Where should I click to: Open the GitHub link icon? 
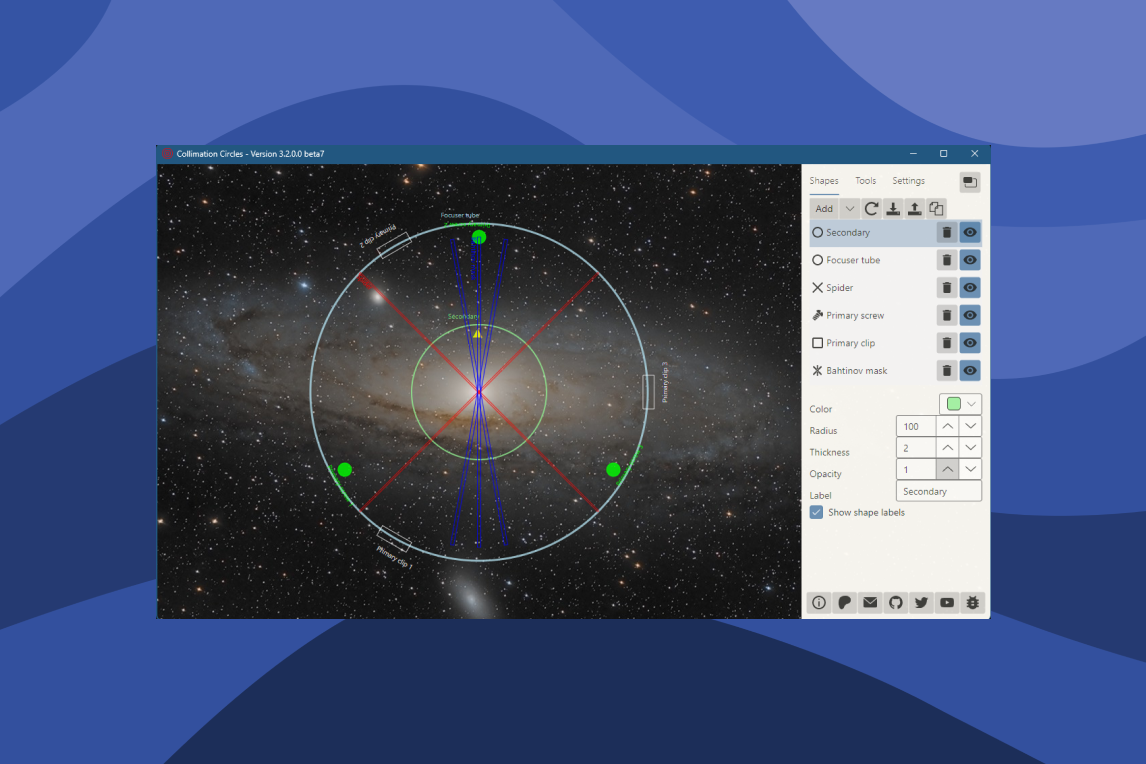click(x=895, y=602)
